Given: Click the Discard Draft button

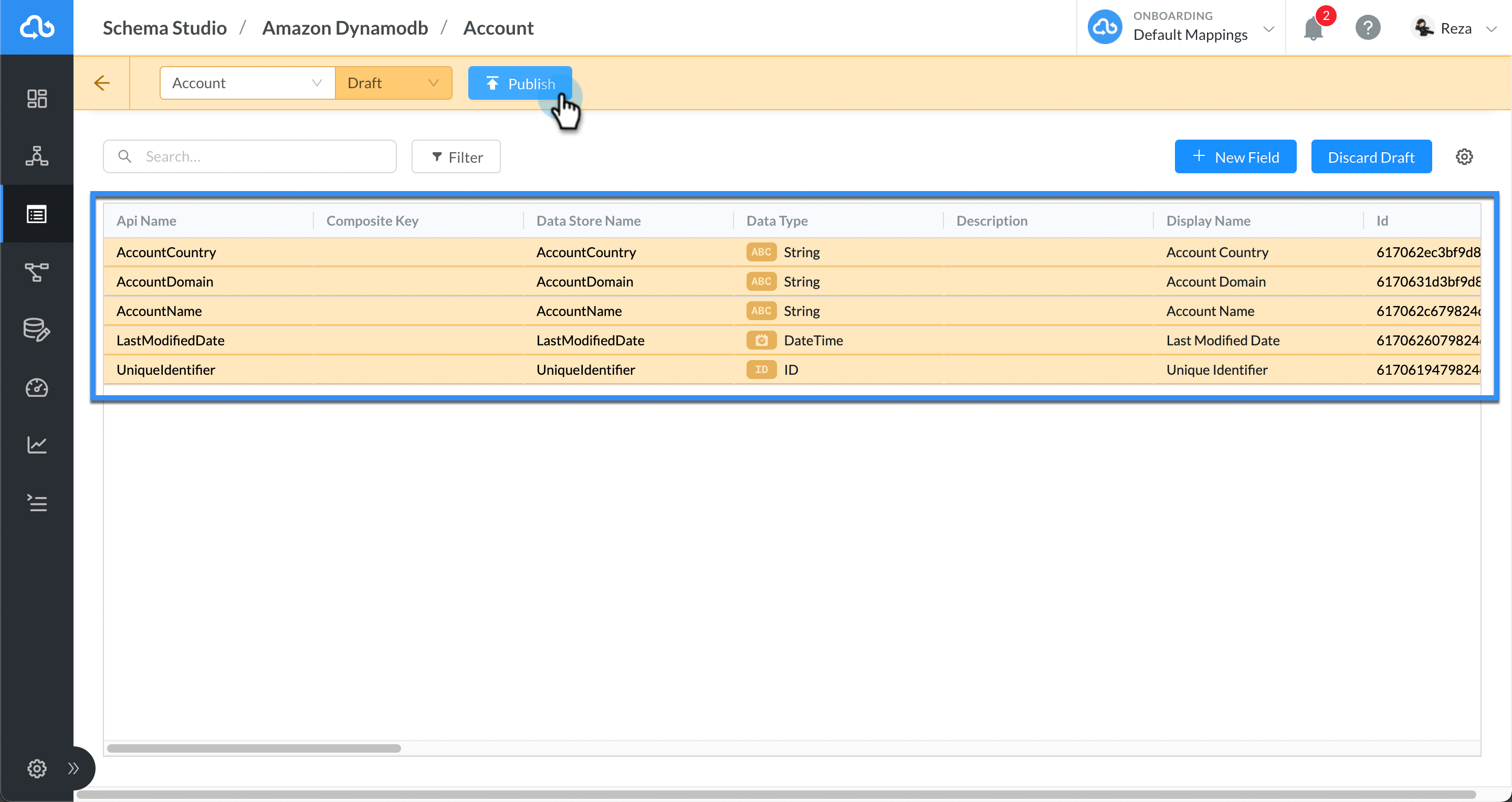Looking at the screenshot, I should coord(1371,156).
